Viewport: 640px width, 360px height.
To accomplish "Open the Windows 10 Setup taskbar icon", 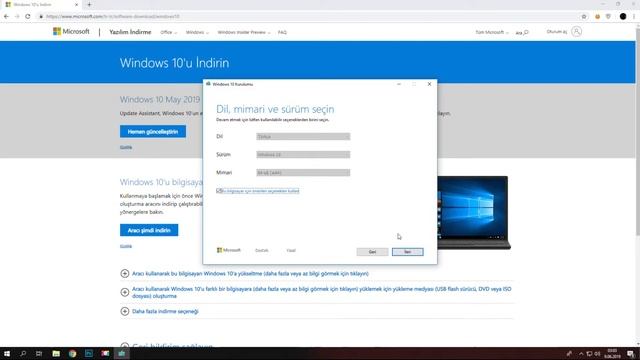I will point(121,353).
